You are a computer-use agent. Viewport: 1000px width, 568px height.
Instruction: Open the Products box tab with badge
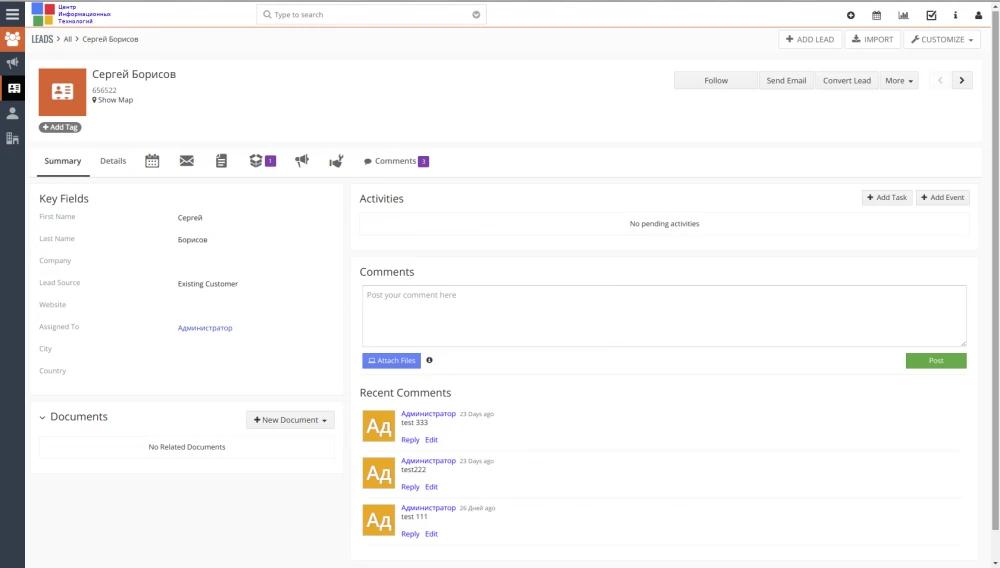pos(262,161)
